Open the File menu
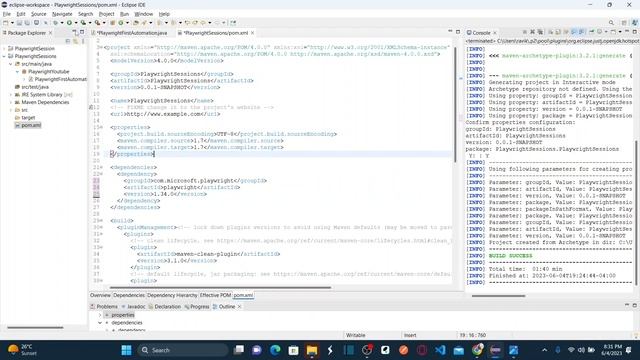The width and height of the screenshot is (640, 360). pos(7,14)
